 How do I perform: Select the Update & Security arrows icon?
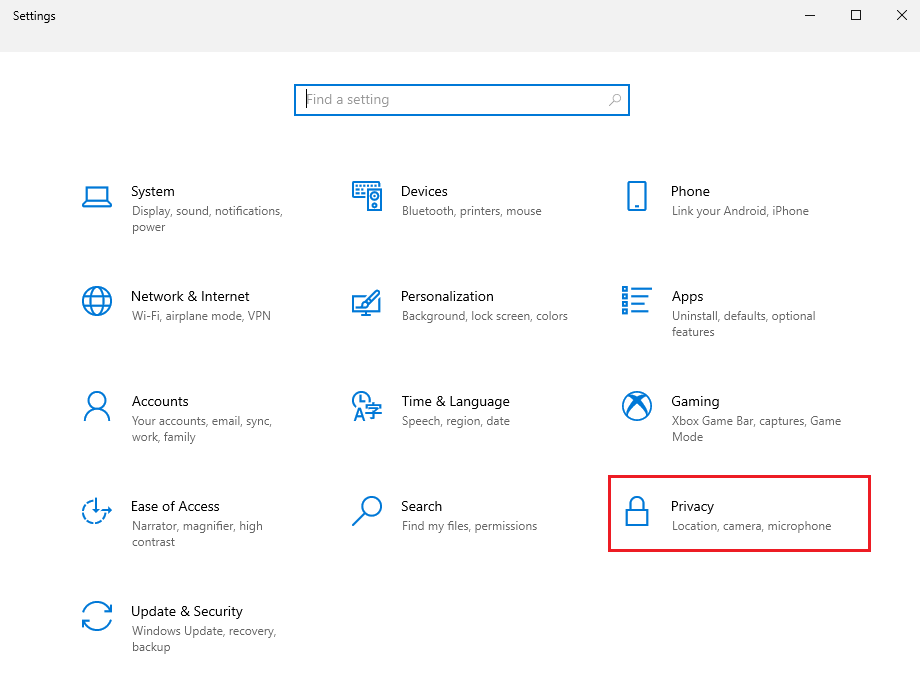[96, 616]
